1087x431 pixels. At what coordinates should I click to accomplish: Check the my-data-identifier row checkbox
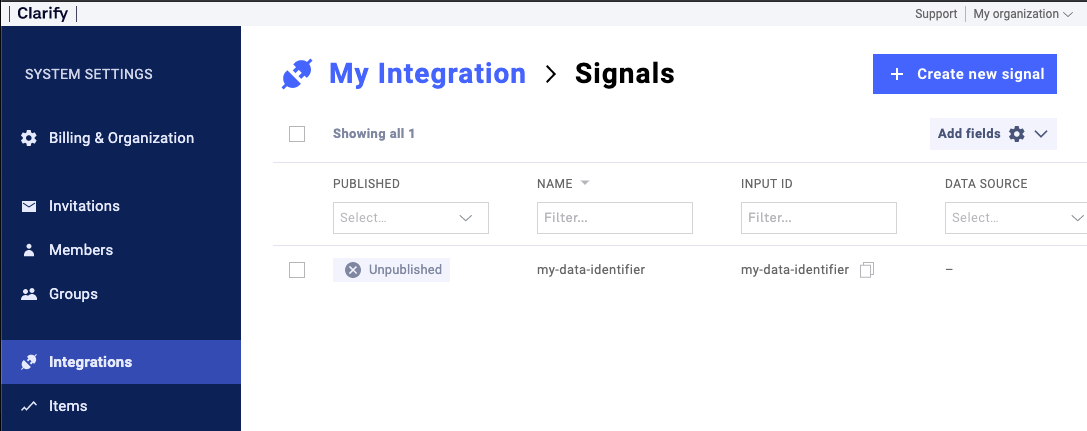click(x=297, y=270)
